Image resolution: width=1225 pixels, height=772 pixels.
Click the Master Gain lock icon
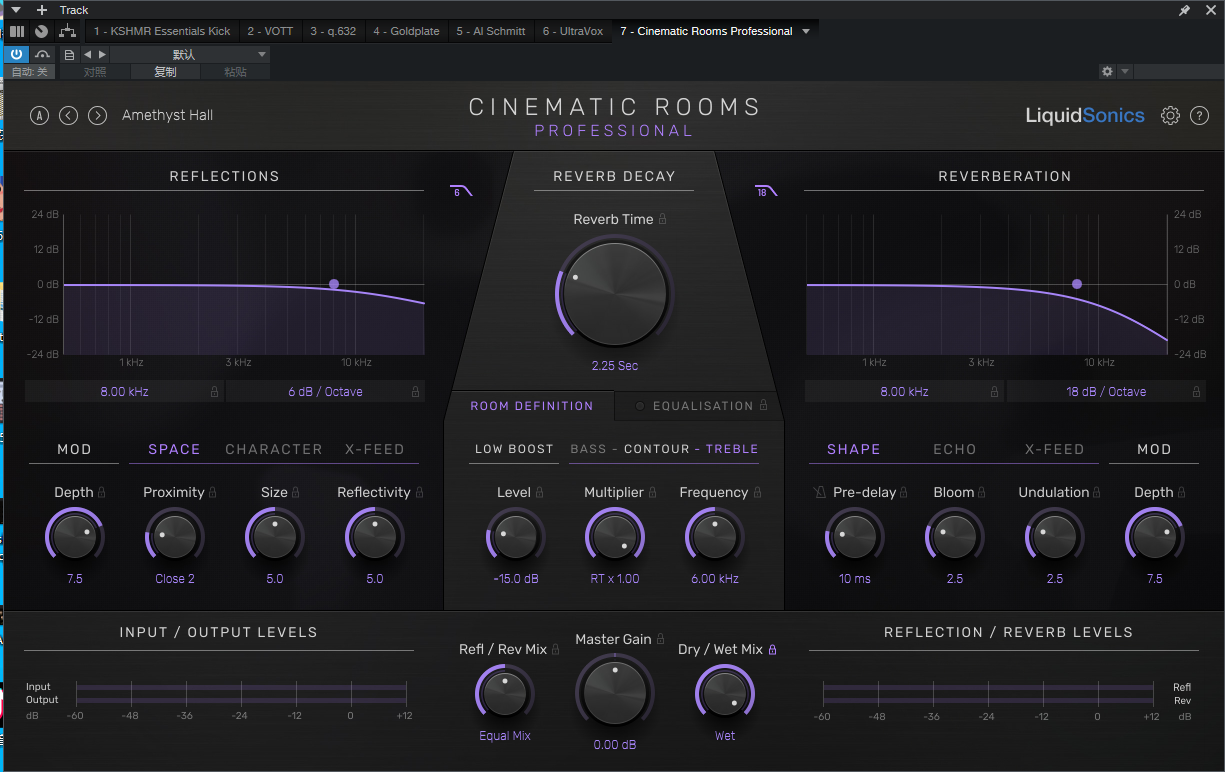pos(660,639)
